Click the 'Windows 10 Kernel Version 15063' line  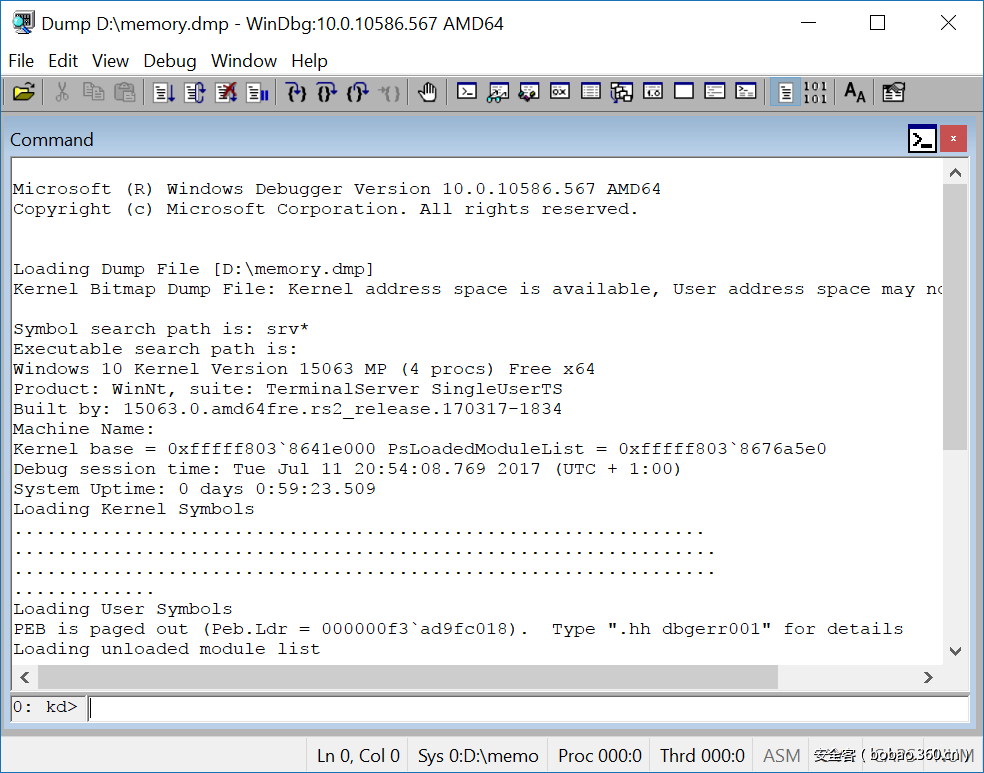pyautogui.click(x=304, y=369)
